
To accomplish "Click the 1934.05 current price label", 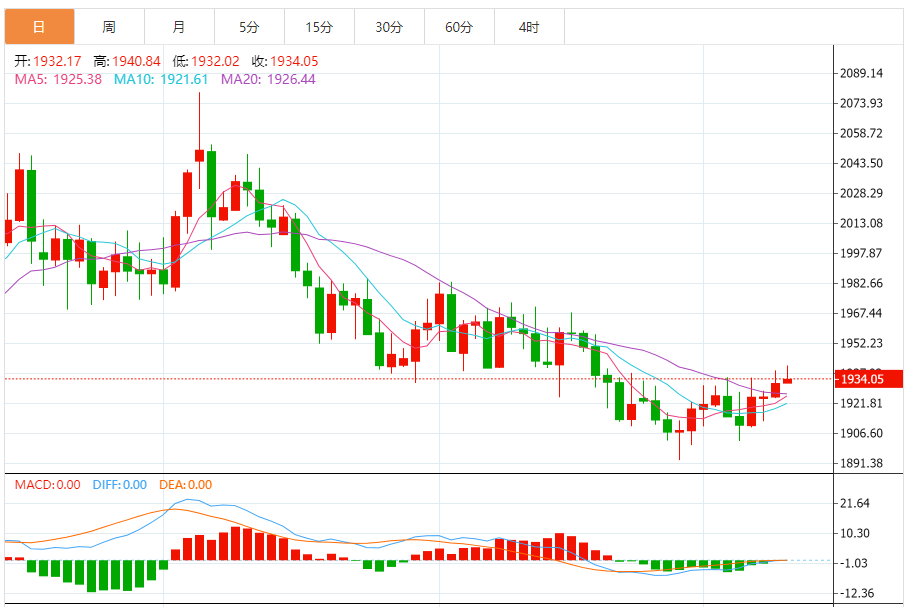I will pos(869,379).
